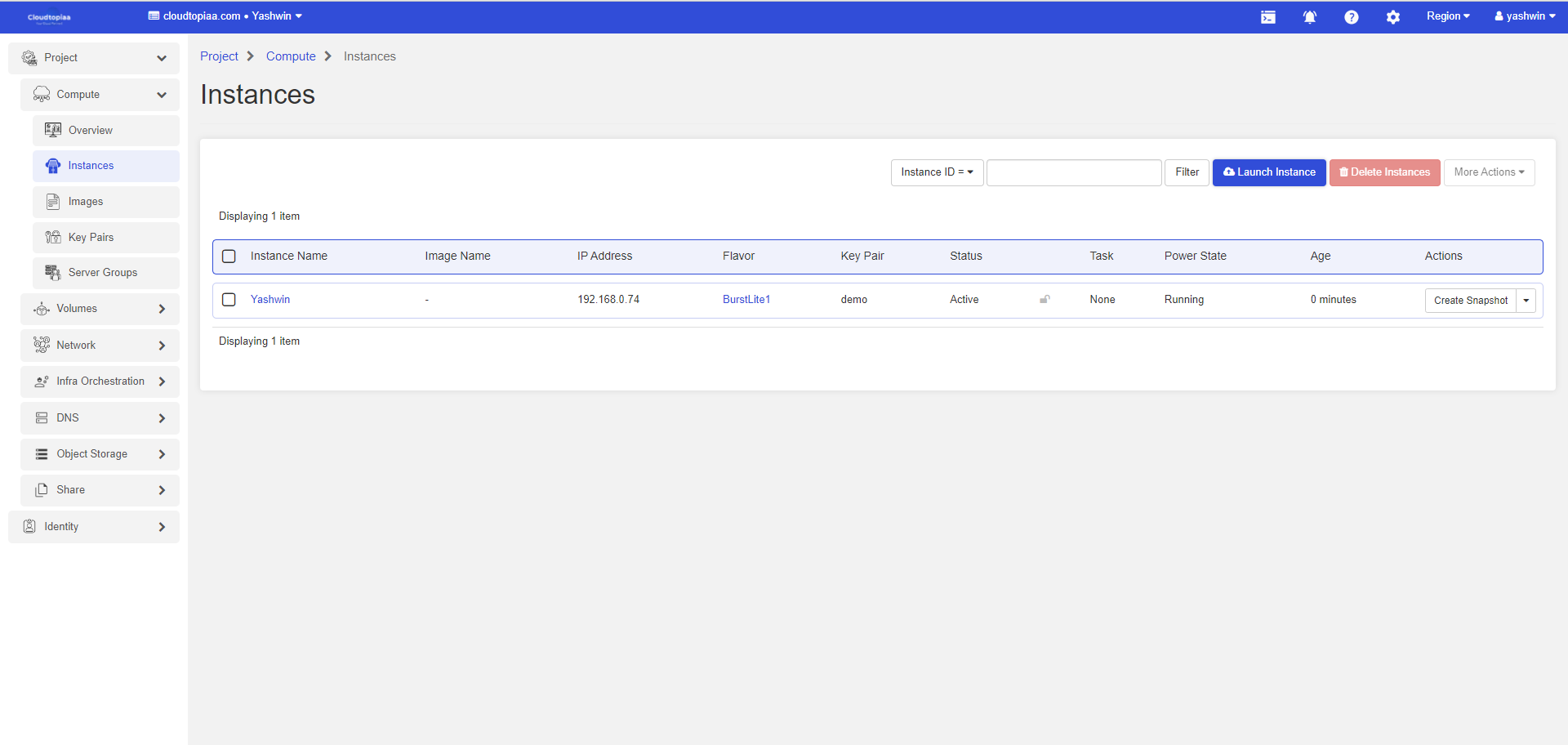Screen dimensions: 1568x745
Task: Click the Key Pairs sidebar icon
Action: [53, 238]
